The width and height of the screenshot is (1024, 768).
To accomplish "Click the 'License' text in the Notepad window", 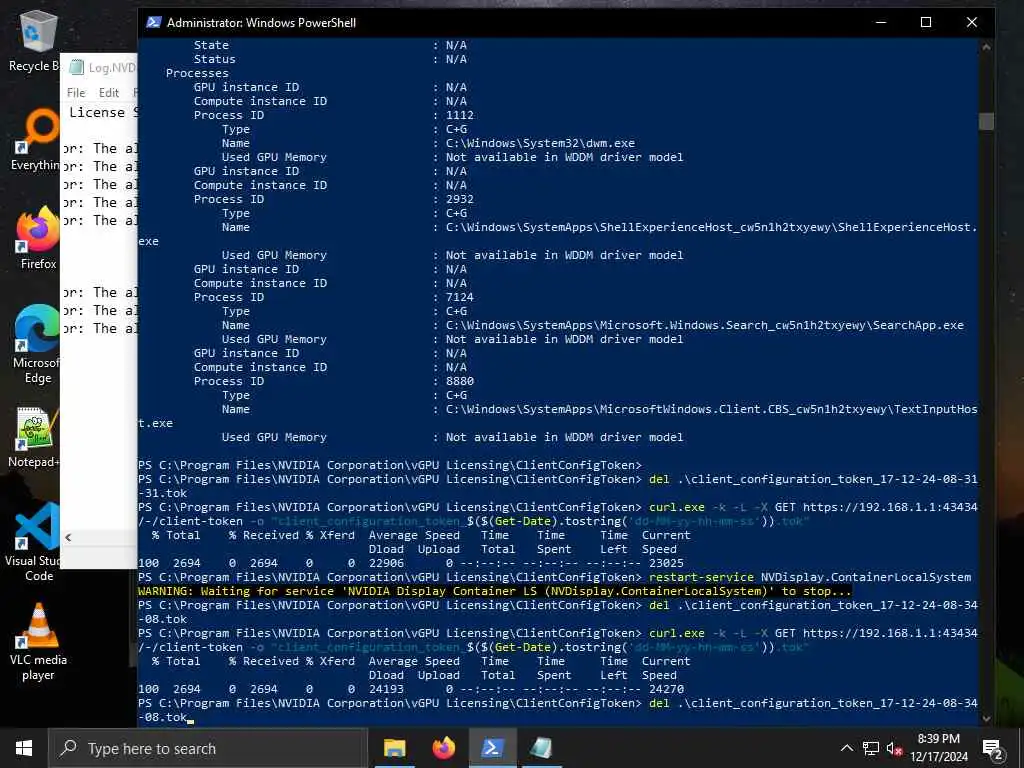I will click(x=97, y=112).
